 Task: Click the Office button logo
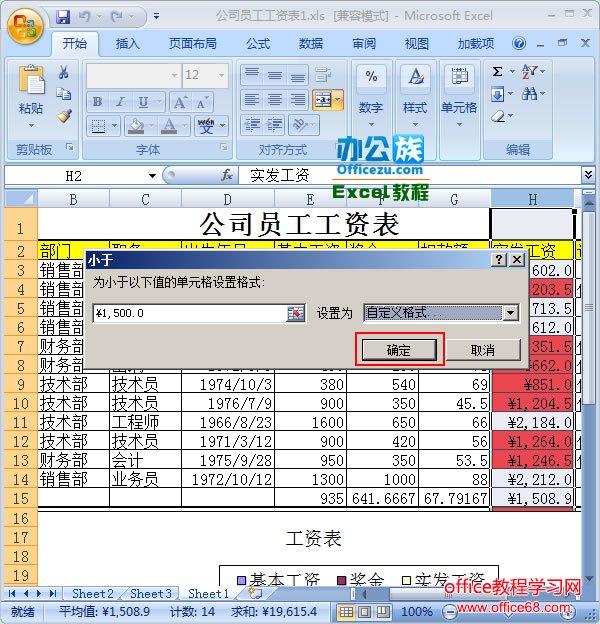(25, 26)
